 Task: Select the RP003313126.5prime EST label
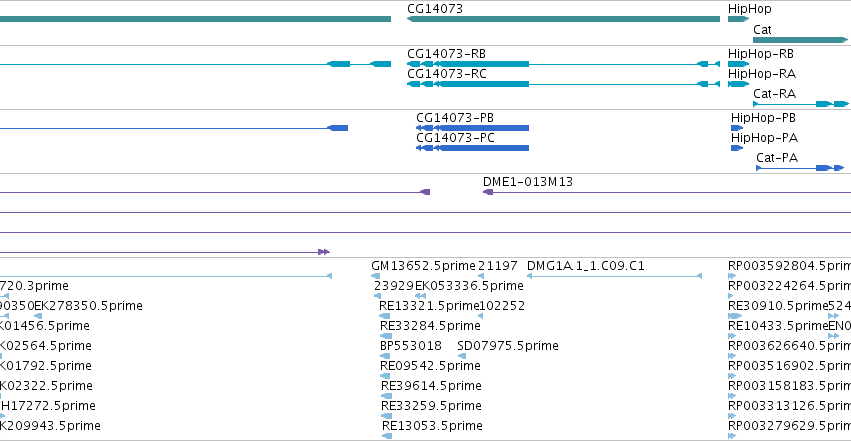[789, 406]
